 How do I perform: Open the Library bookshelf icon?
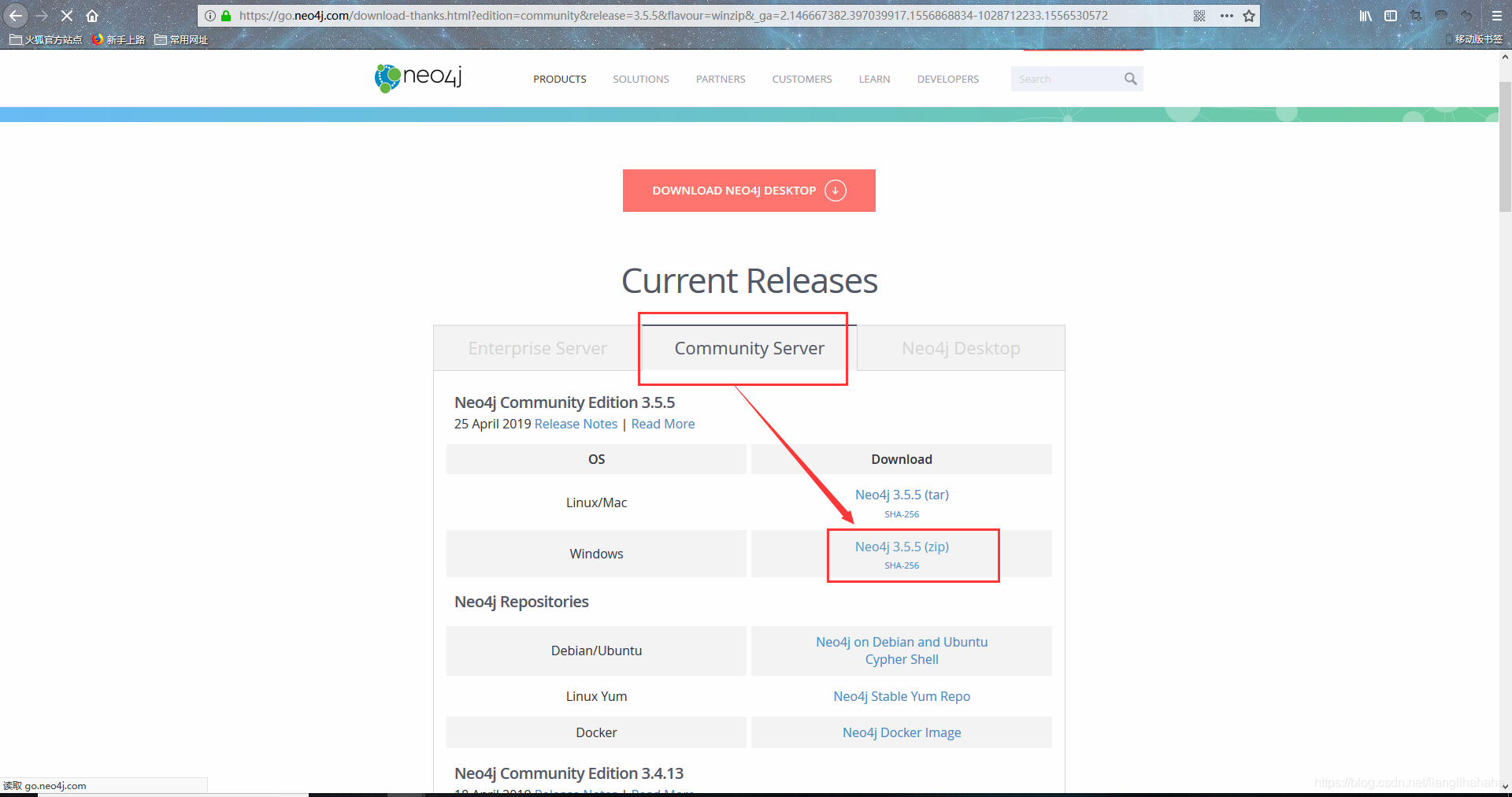pyautogui.click(x=1366, y=15)
